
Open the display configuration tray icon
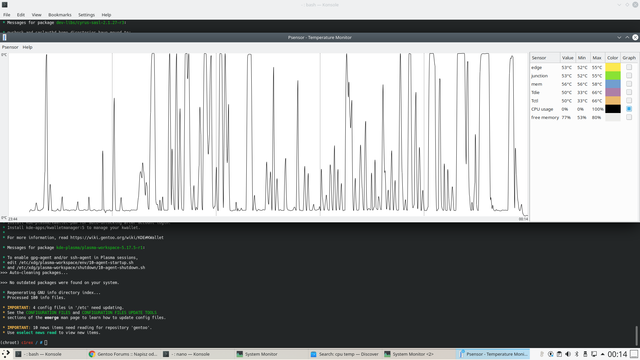(x=594, y=354)
